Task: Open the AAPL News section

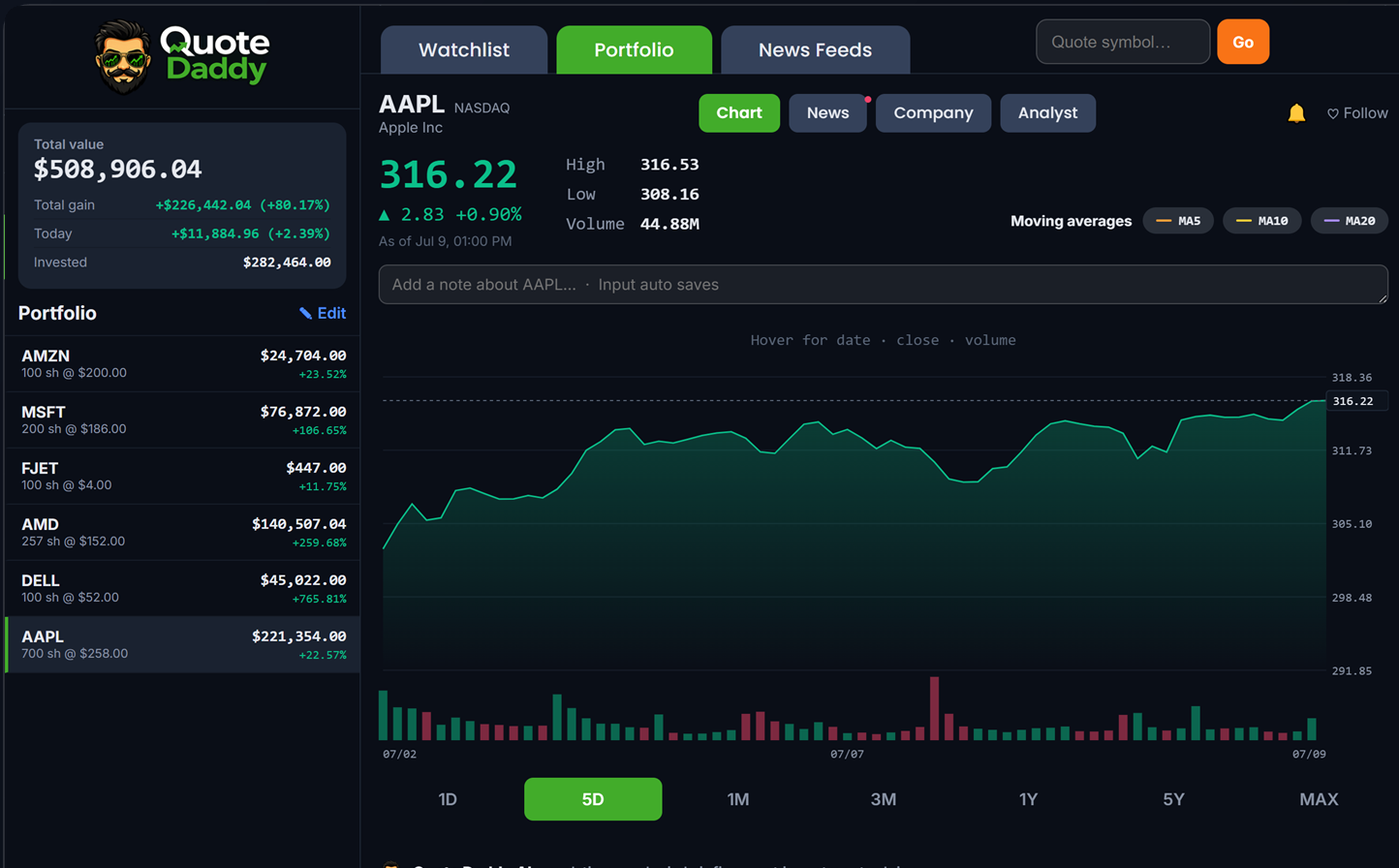Action: pos(827,112)
